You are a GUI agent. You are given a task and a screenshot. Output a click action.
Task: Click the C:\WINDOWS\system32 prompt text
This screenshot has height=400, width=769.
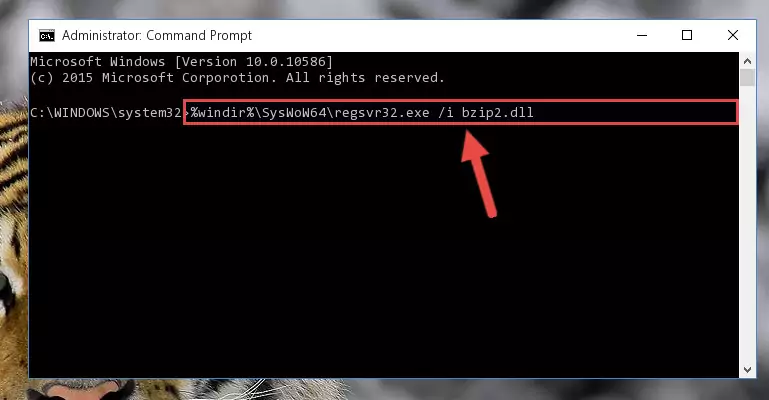[x=106, y=113]
